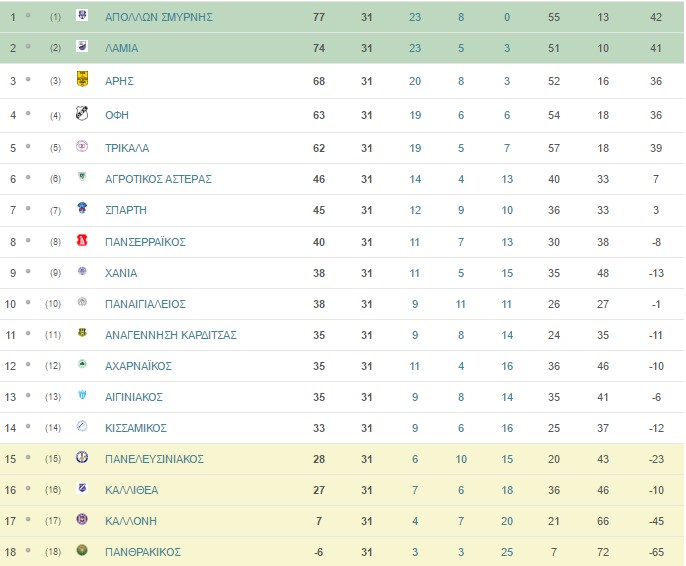Click the ΠΑΝΕΛΕΥΣΙΝΙΑΚΟΣ team crest icon

tap(82, 457)
